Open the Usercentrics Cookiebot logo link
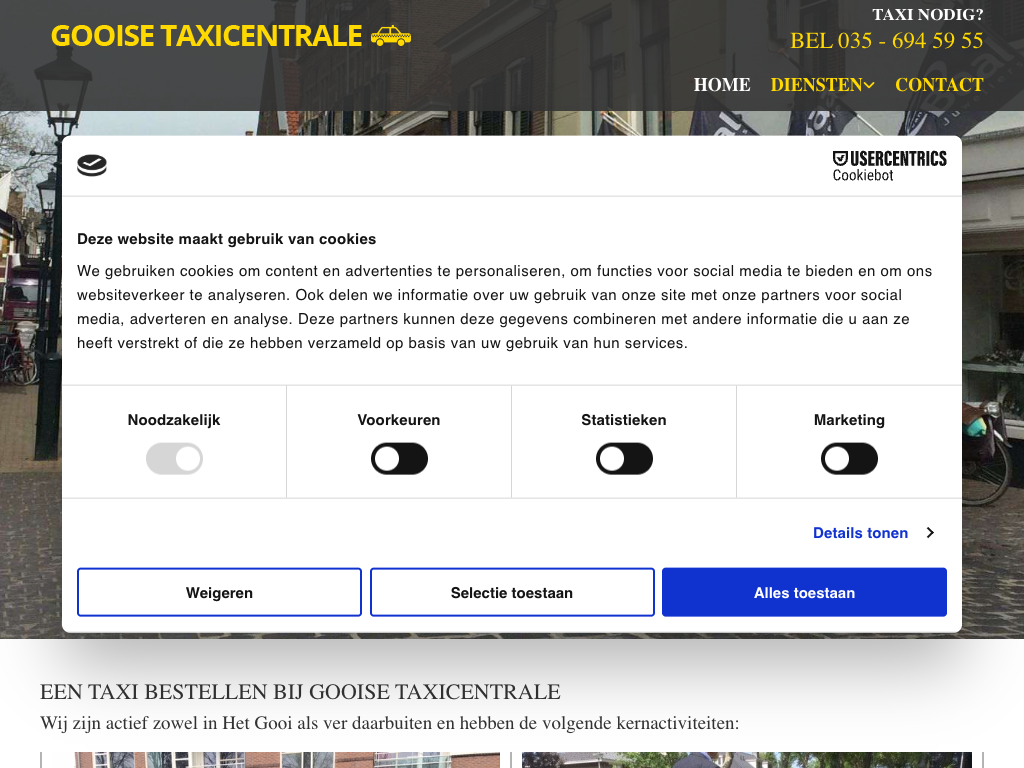This screenshot has width=1024, height=768. pyautogui.click(x=889, y=166)
